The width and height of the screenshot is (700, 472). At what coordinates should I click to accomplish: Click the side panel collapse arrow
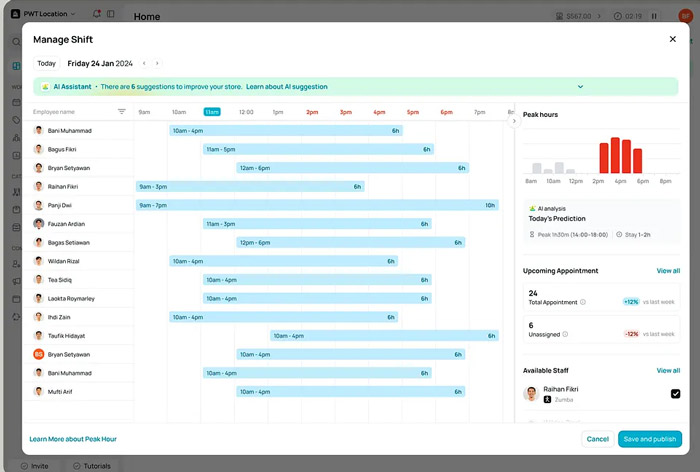514,121
